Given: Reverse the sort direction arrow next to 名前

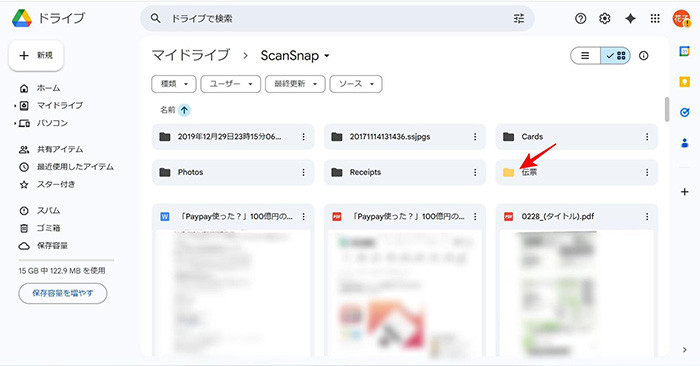Looking at the screenshot, I should 184,110.
